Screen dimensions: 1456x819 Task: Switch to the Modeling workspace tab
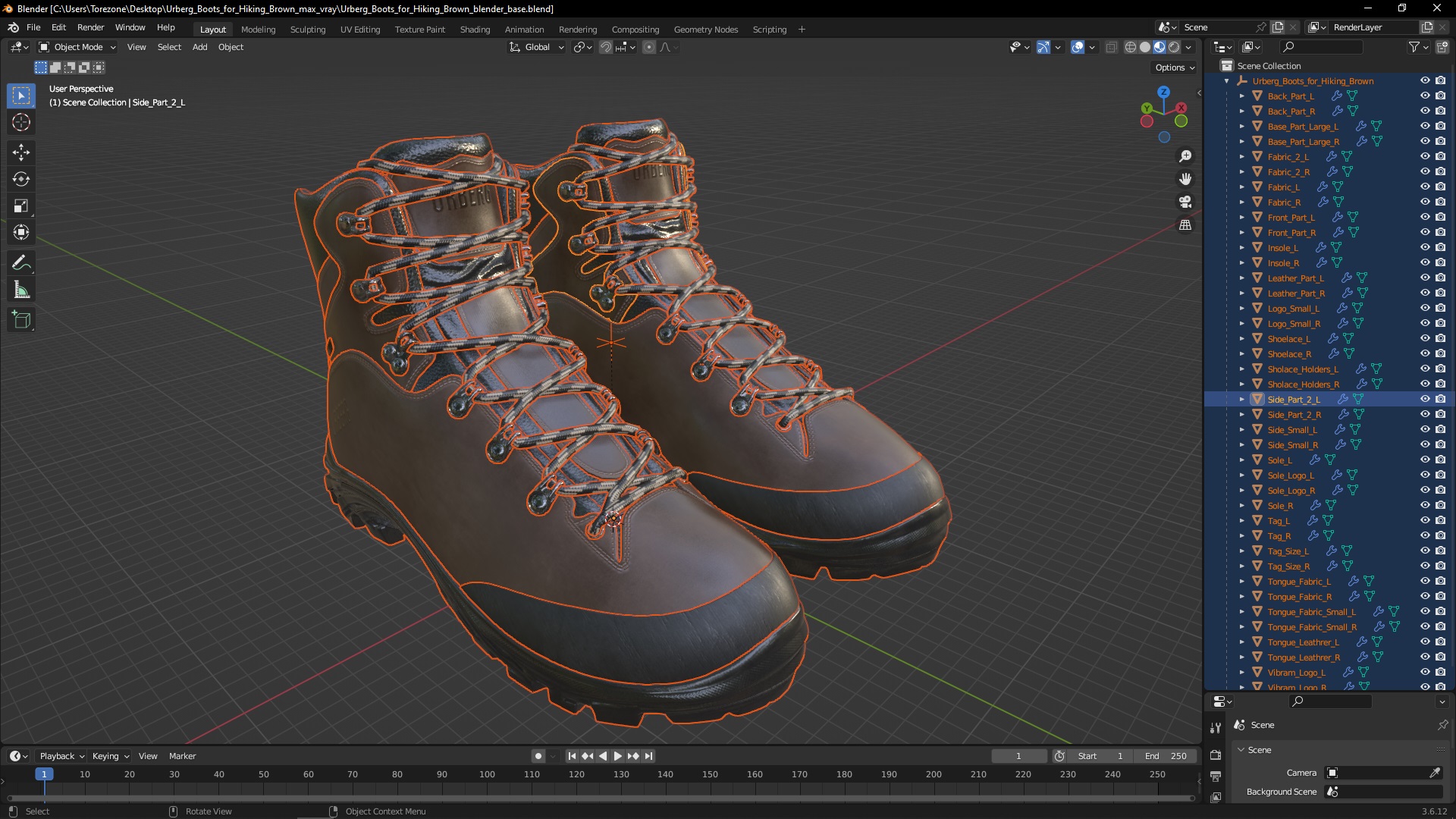[258, 30]
